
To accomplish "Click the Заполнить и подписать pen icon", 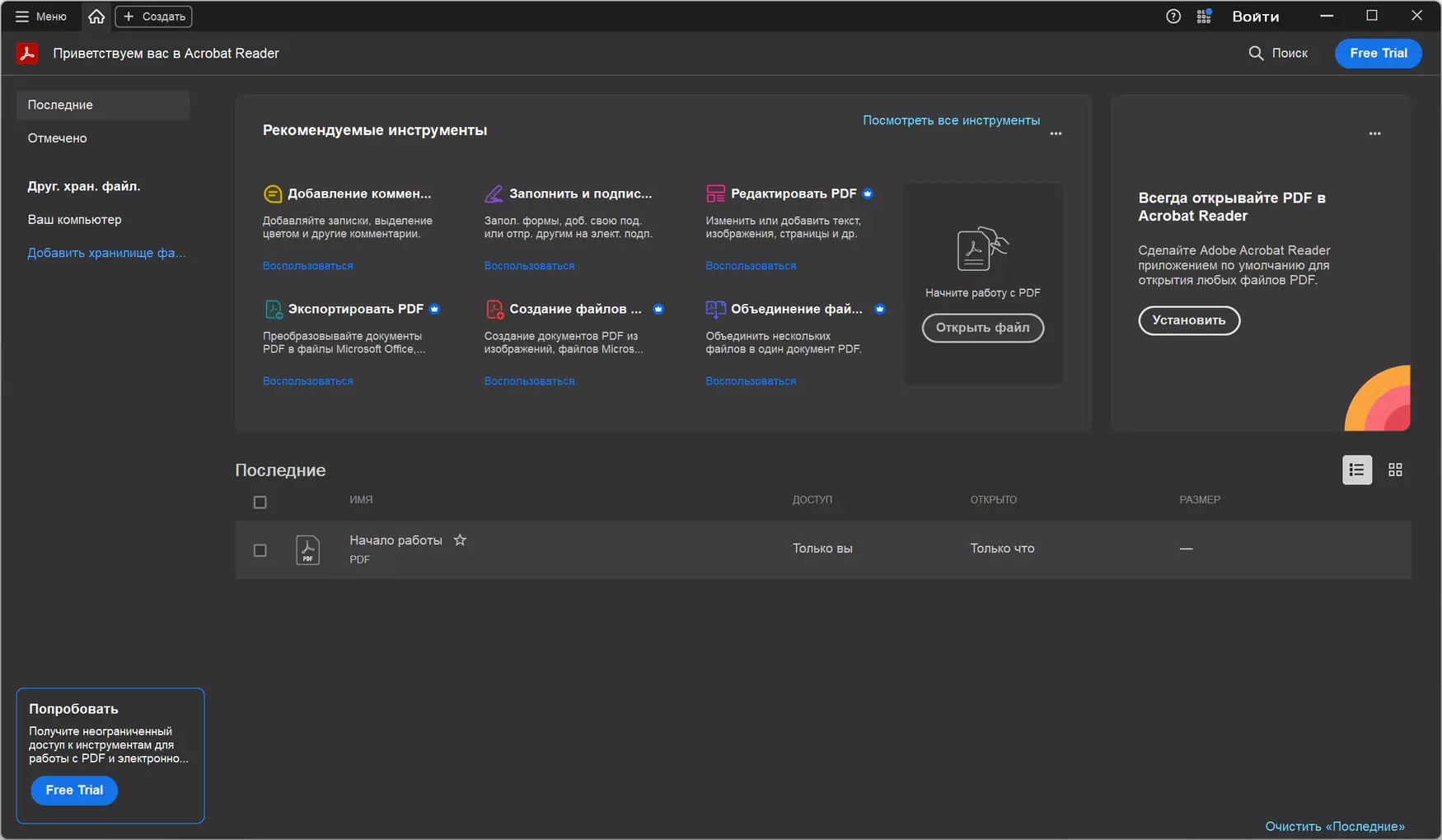I will click(494, 194).
